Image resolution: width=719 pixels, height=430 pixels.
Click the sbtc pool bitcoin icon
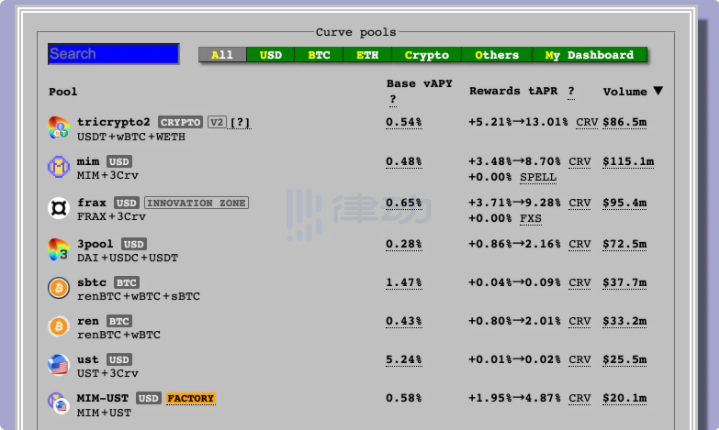tap(59, 288)
